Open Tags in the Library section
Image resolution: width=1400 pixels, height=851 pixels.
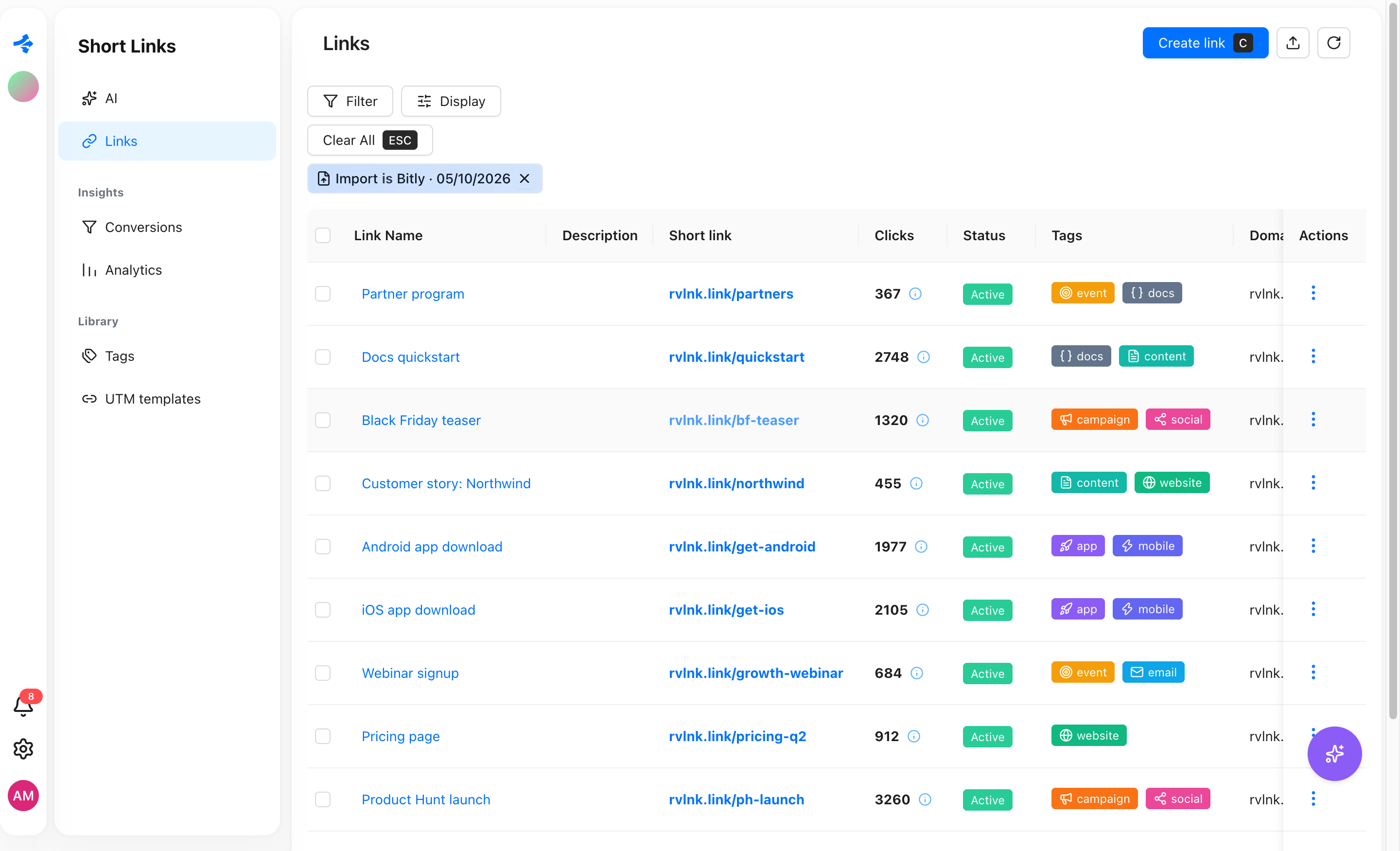(167, 356)
